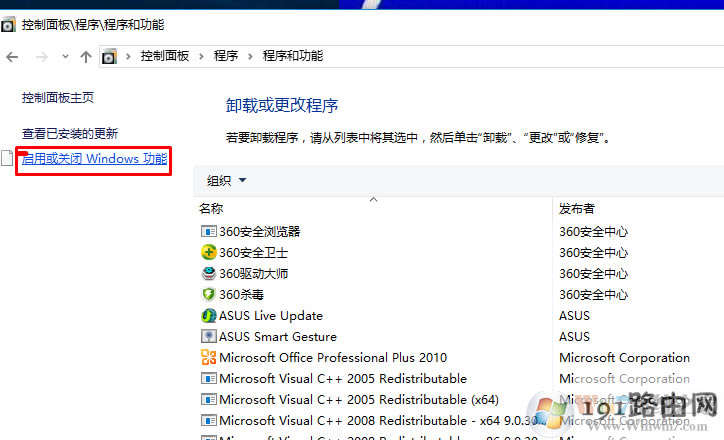Click the up-directory arrow in navigation bar
This screenshot has height=440, width=724.
coord(86,57)
